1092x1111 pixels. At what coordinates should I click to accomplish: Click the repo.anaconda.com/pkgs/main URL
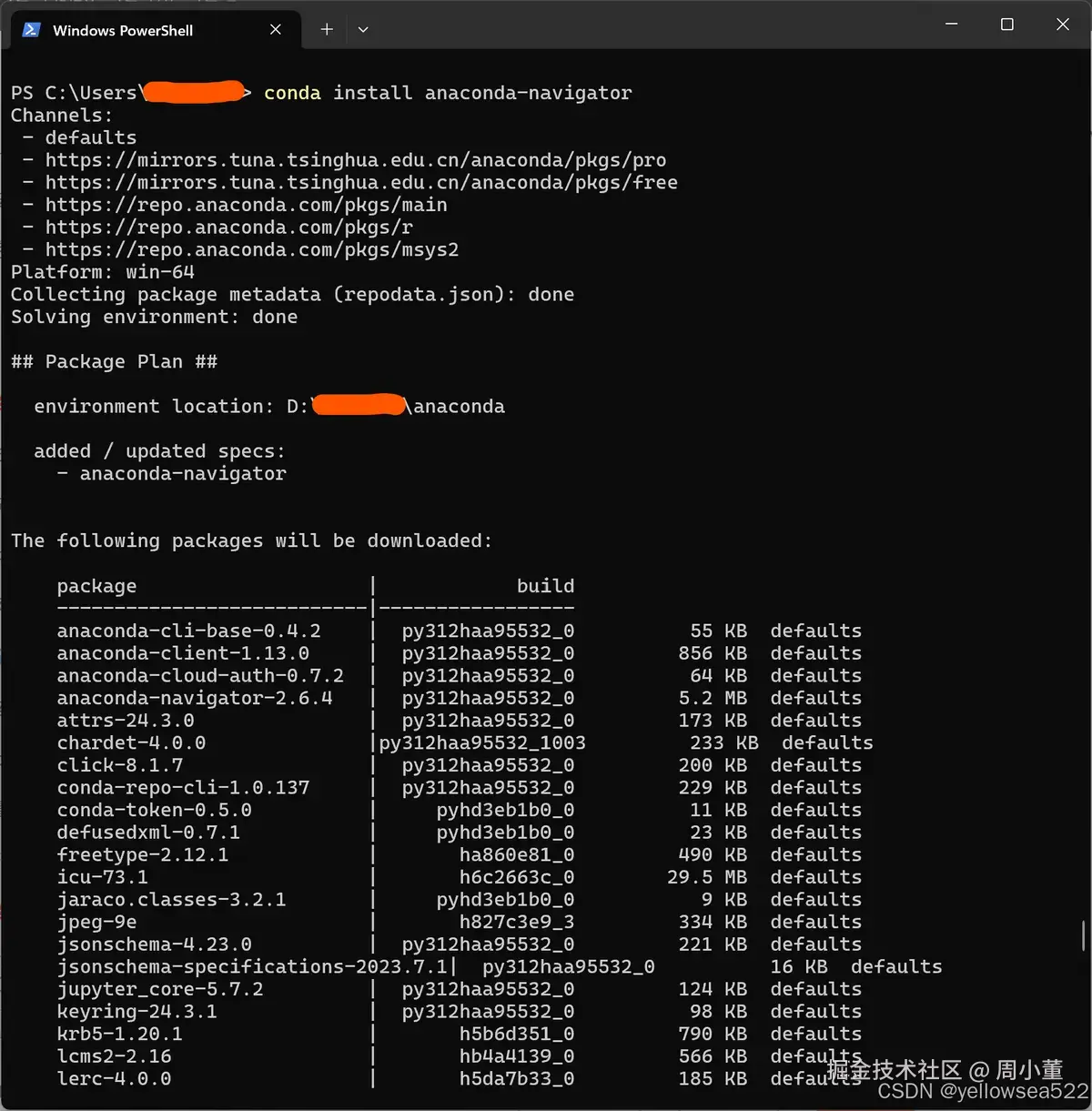pos(247,205)
